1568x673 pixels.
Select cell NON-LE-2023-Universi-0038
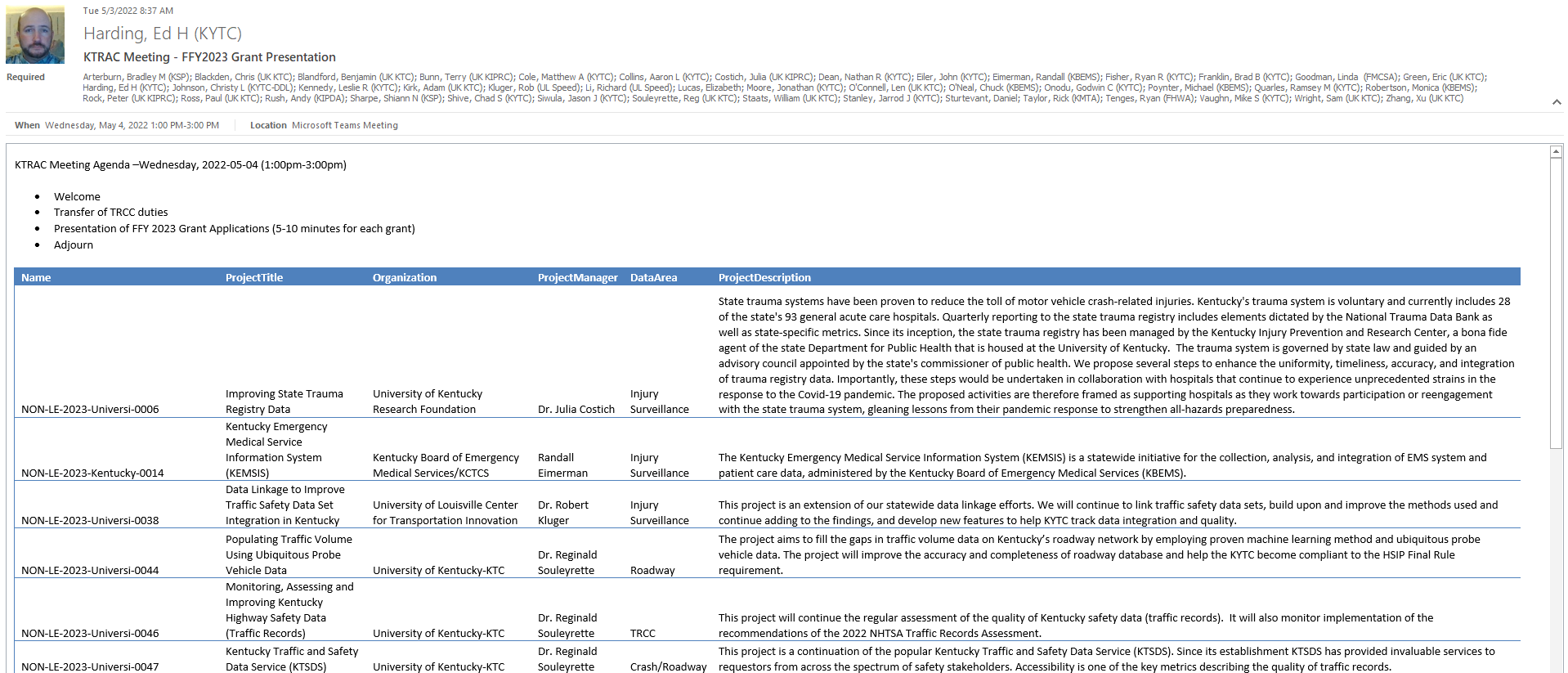click(90, 521)
